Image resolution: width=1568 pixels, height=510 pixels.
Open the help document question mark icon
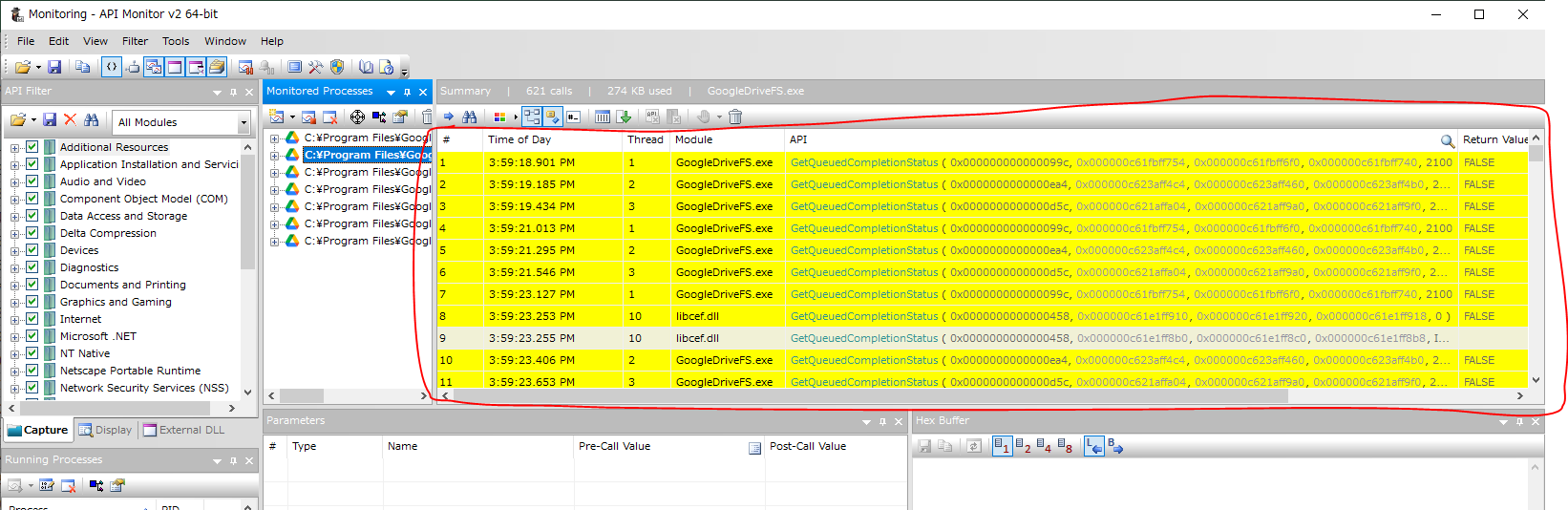(x=387, y=67)
